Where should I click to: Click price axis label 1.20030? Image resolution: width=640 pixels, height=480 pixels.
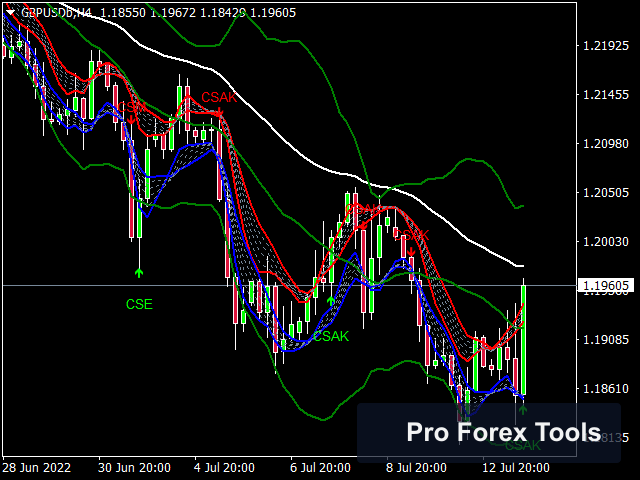[x=606, y=241]
